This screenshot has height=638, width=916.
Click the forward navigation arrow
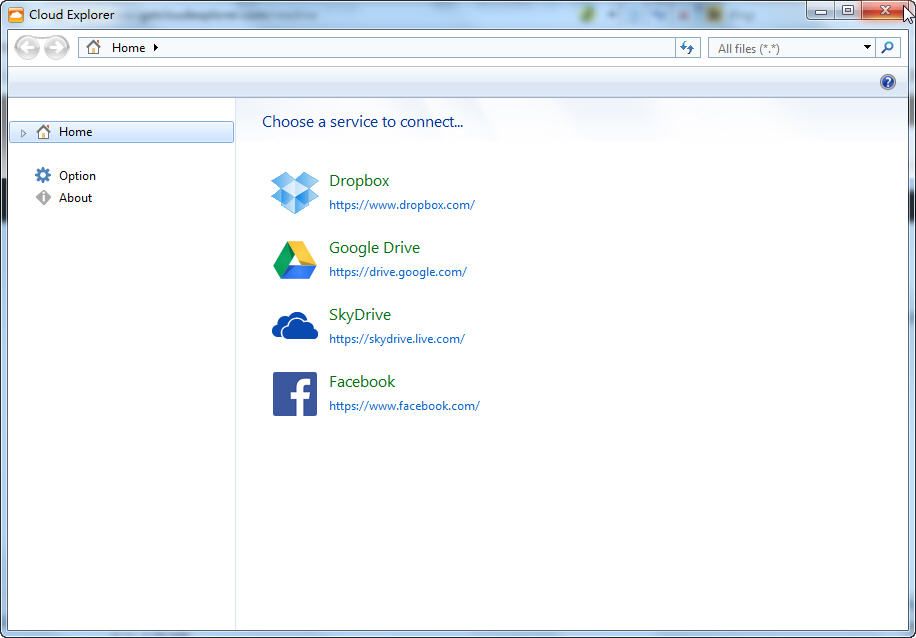click(57, 48)
